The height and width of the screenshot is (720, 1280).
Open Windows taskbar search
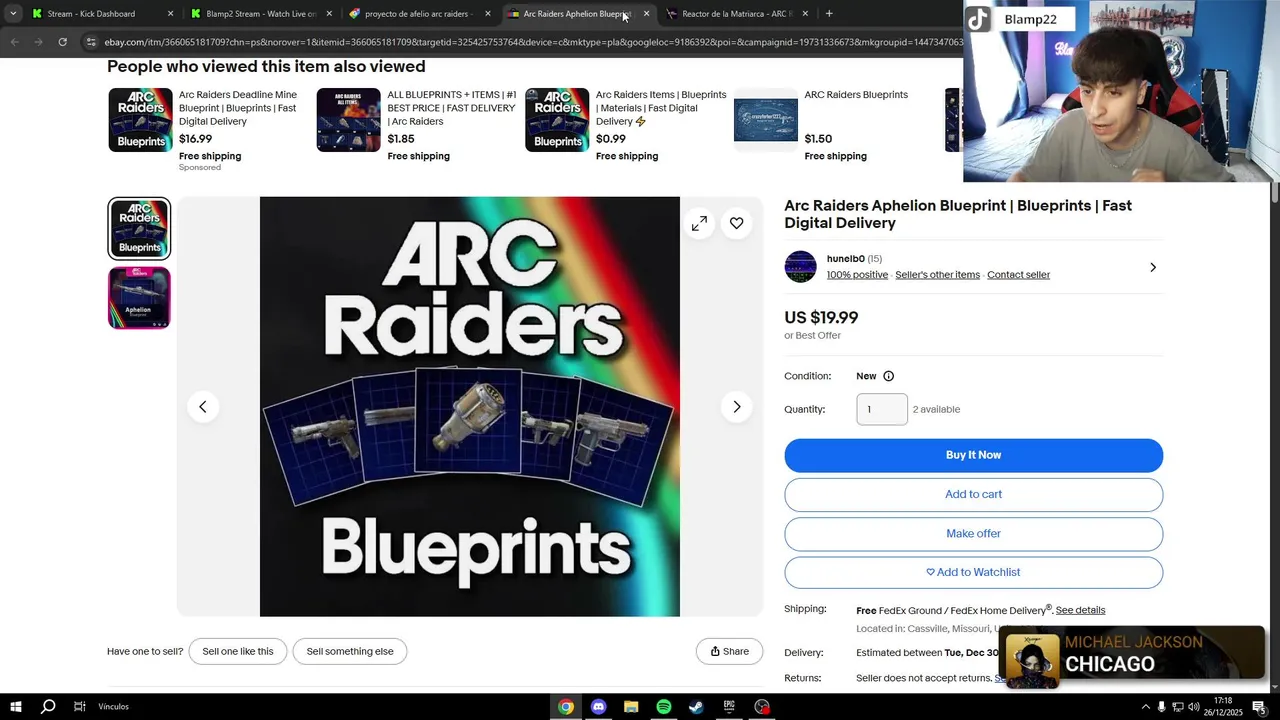coord(48,707)
